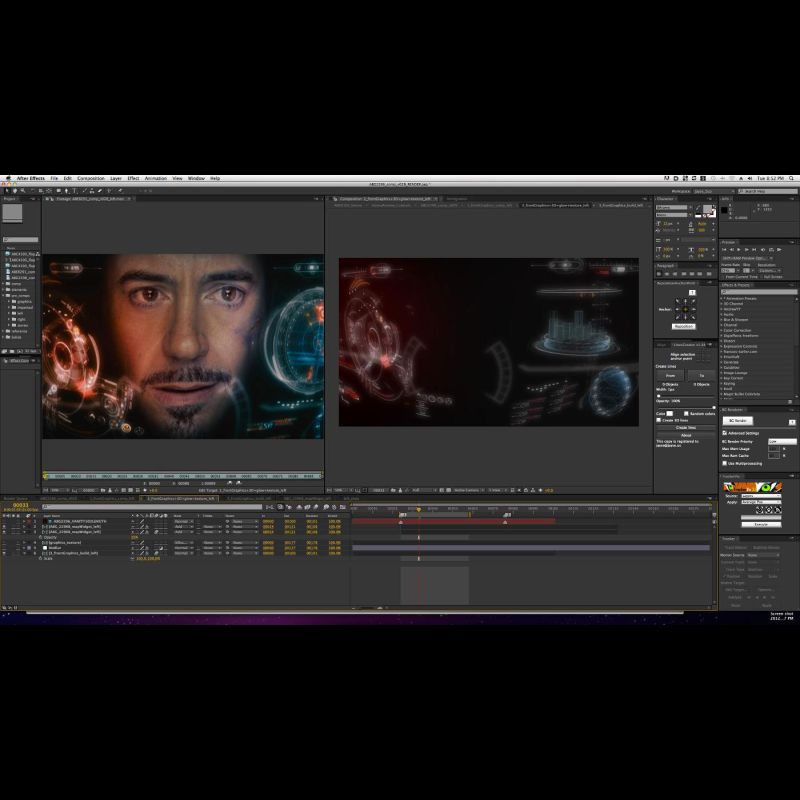Select the Eraser tool

[100, 190]
